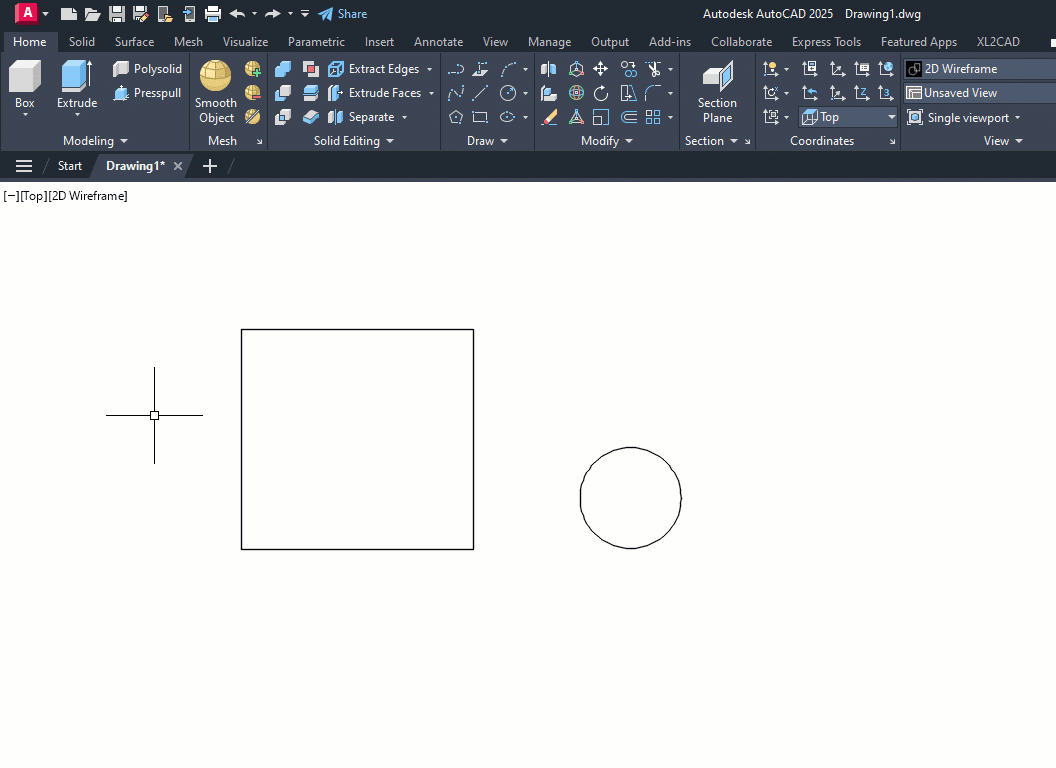
Task: Go to the Start file tab
Action: (69, 166)
